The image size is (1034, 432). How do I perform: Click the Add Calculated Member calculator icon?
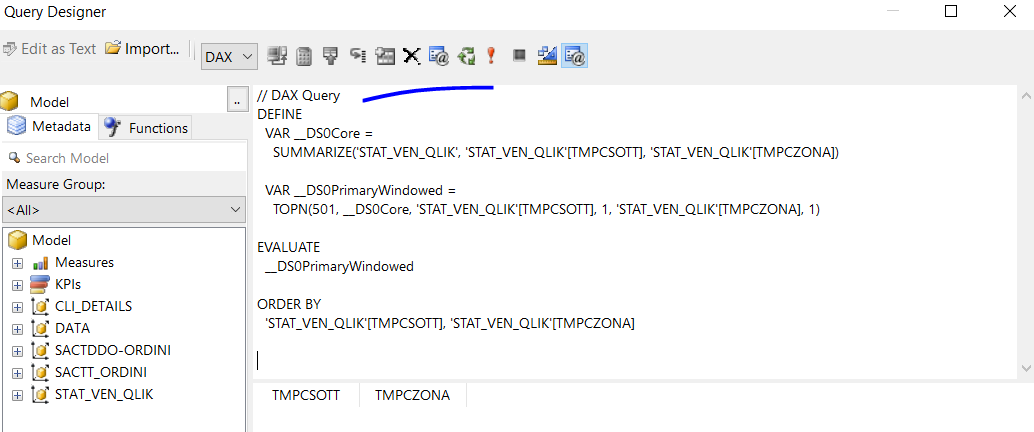pyautogui.click(x=303, y=56)
